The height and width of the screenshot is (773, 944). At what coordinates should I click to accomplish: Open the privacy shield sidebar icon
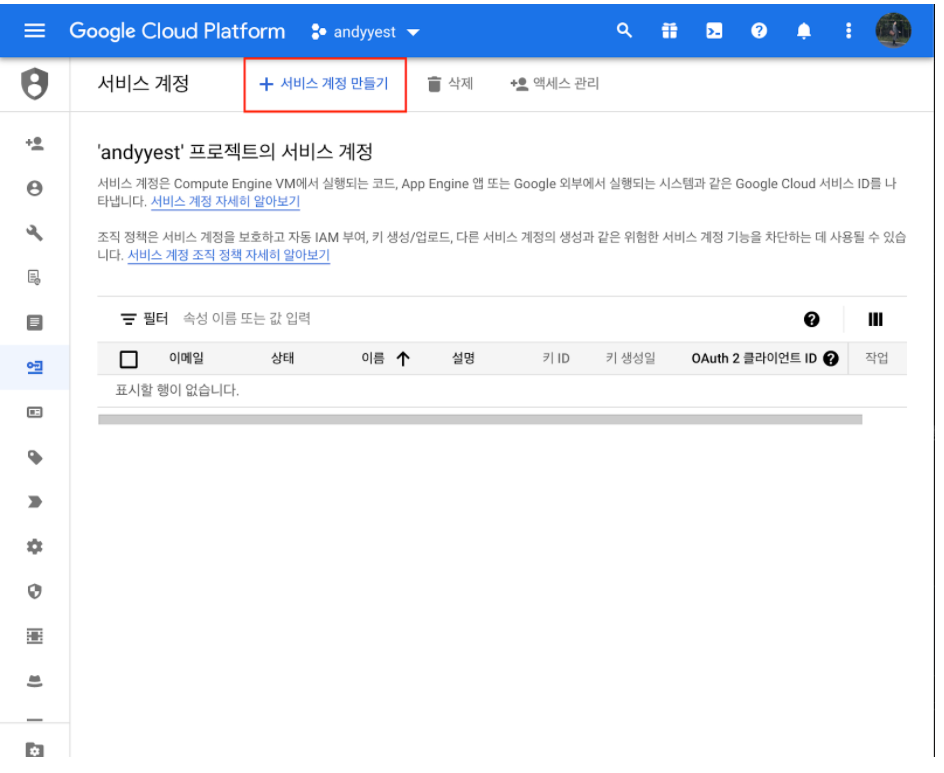(35, 592)
